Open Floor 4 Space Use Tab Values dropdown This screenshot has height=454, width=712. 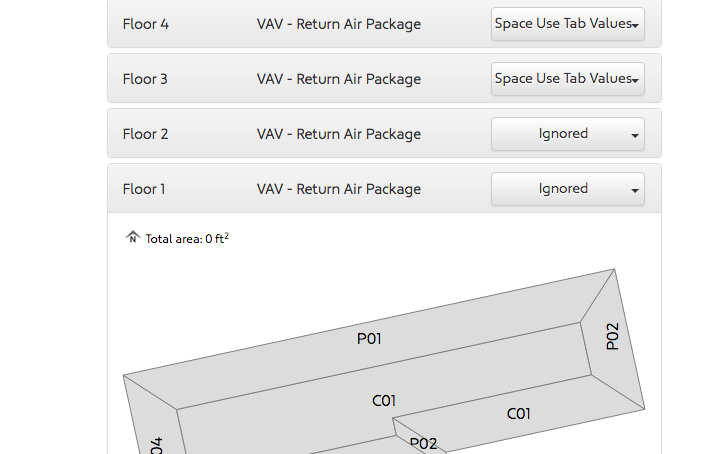[x=568, y=24]
